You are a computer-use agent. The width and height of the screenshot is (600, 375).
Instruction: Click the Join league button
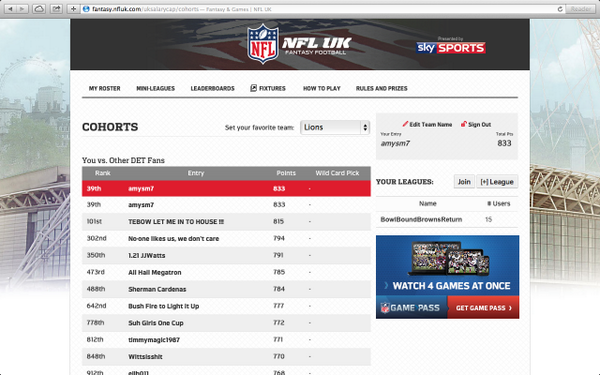pyautogui.click(x=464, y=182)
